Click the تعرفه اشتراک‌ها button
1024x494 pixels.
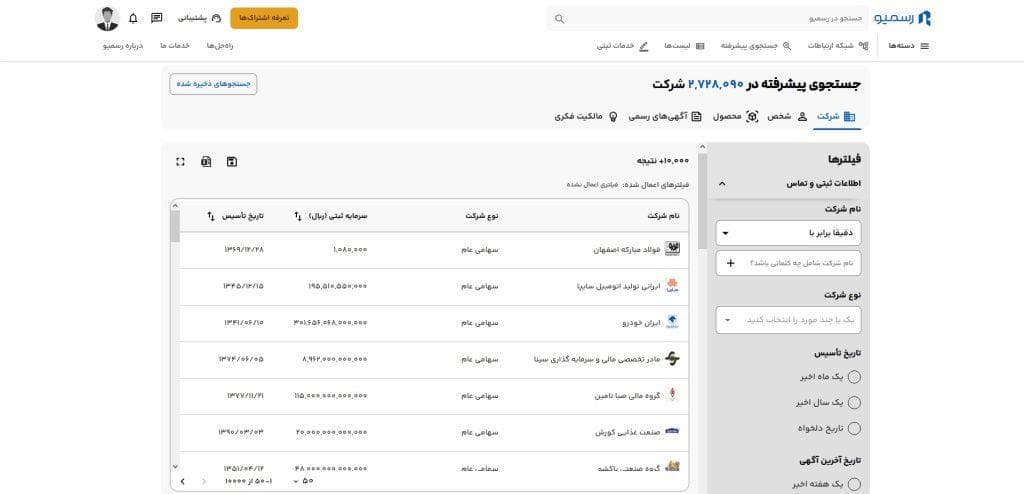[x=264, y=18]
